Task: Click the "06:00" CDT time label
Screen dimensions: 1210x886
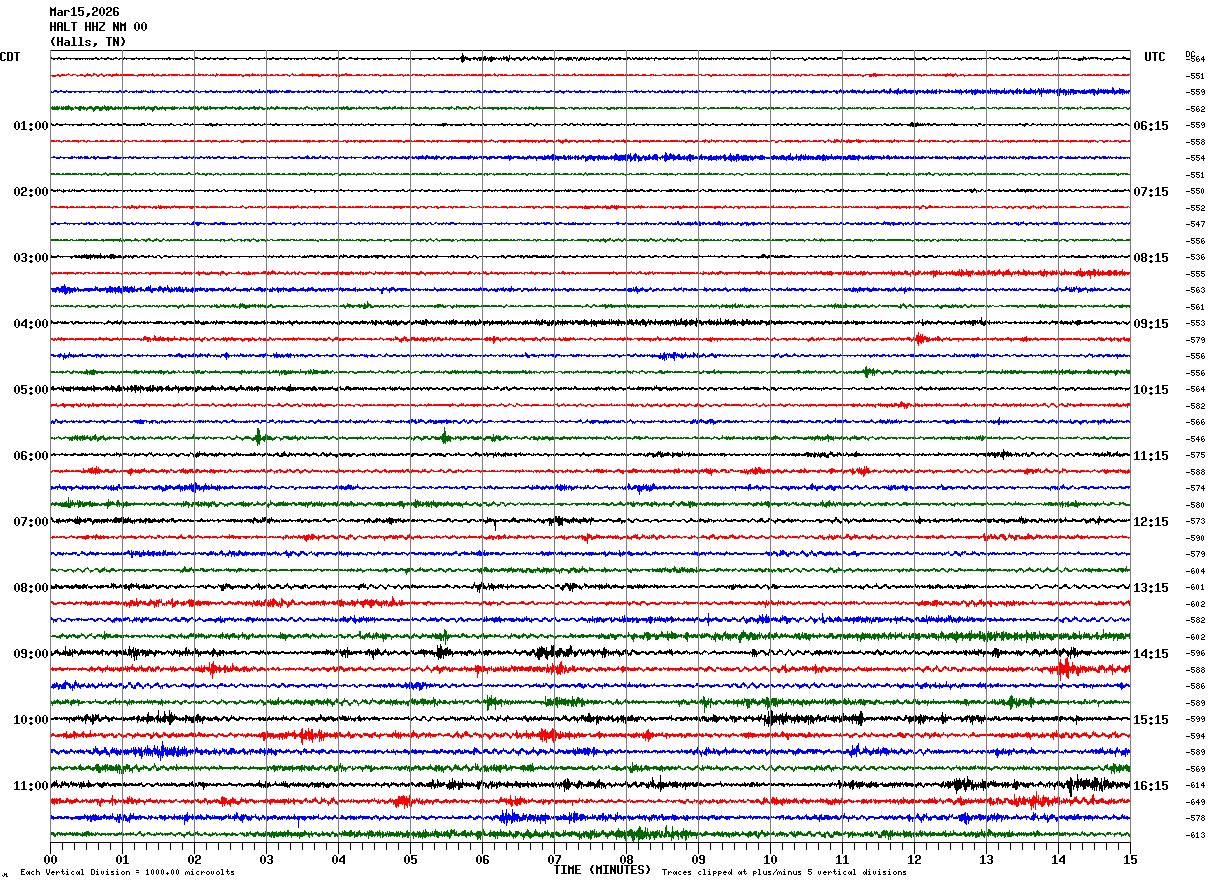Action: point(31,456)
